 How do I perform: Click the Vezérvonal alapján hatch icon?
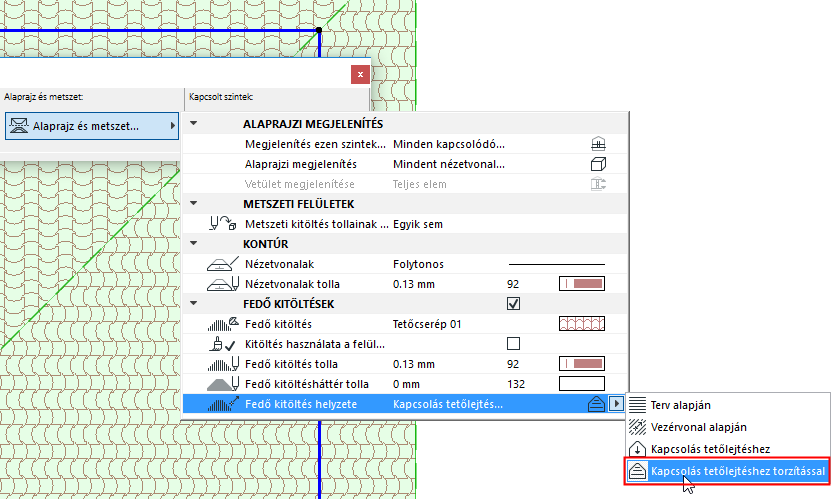tap(637, 427)
